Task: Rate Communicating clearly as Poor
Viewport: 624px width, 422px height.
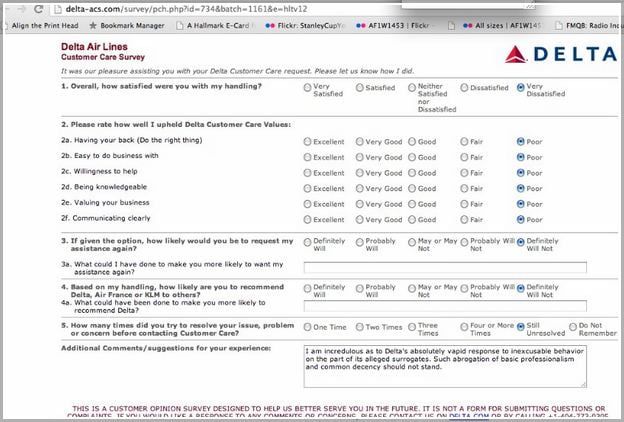Action: coord(521,219)
